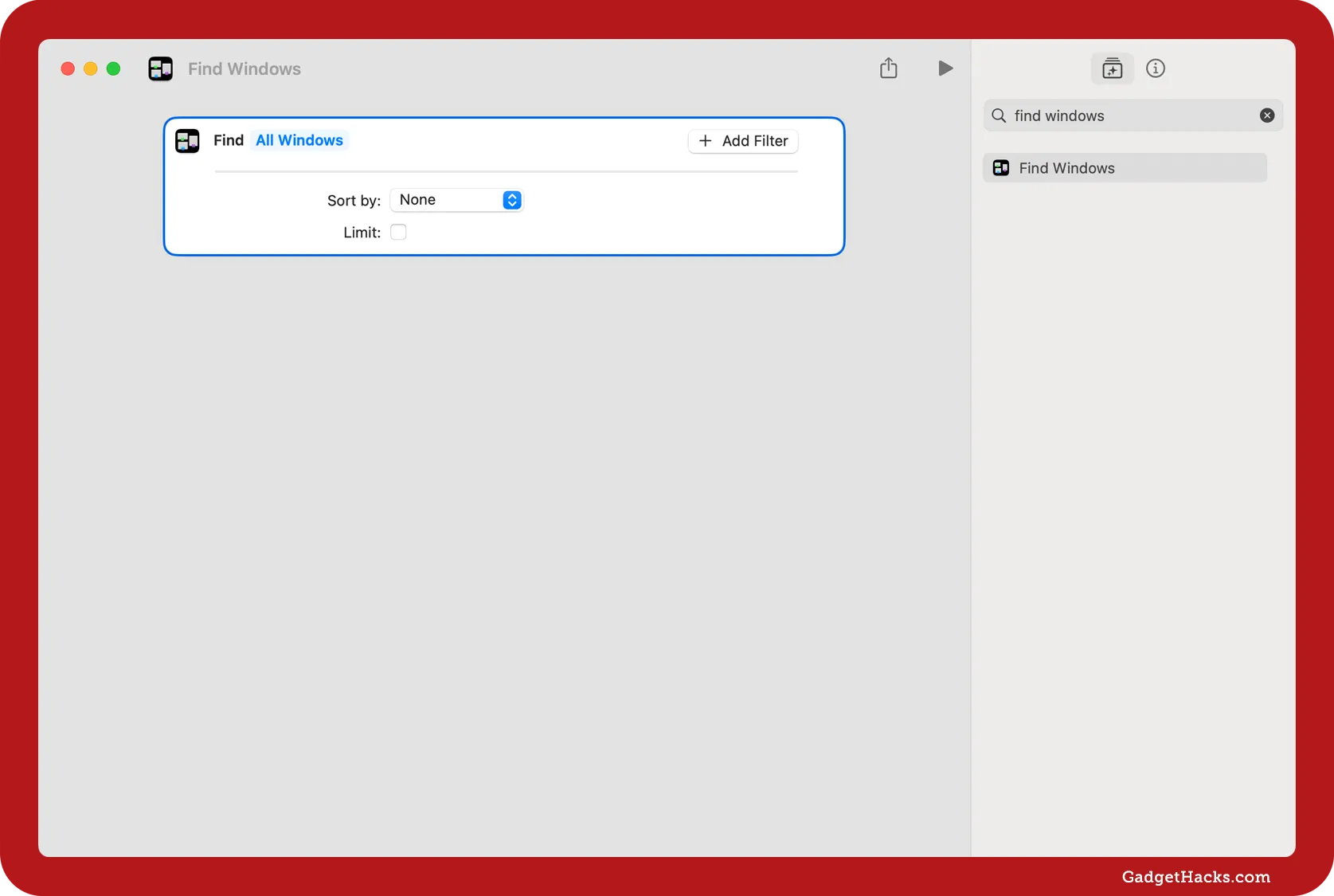Click the Add Filter button
Viewport: 1334px width, 896px height.
pyautogui.click(x=743, y=141)
